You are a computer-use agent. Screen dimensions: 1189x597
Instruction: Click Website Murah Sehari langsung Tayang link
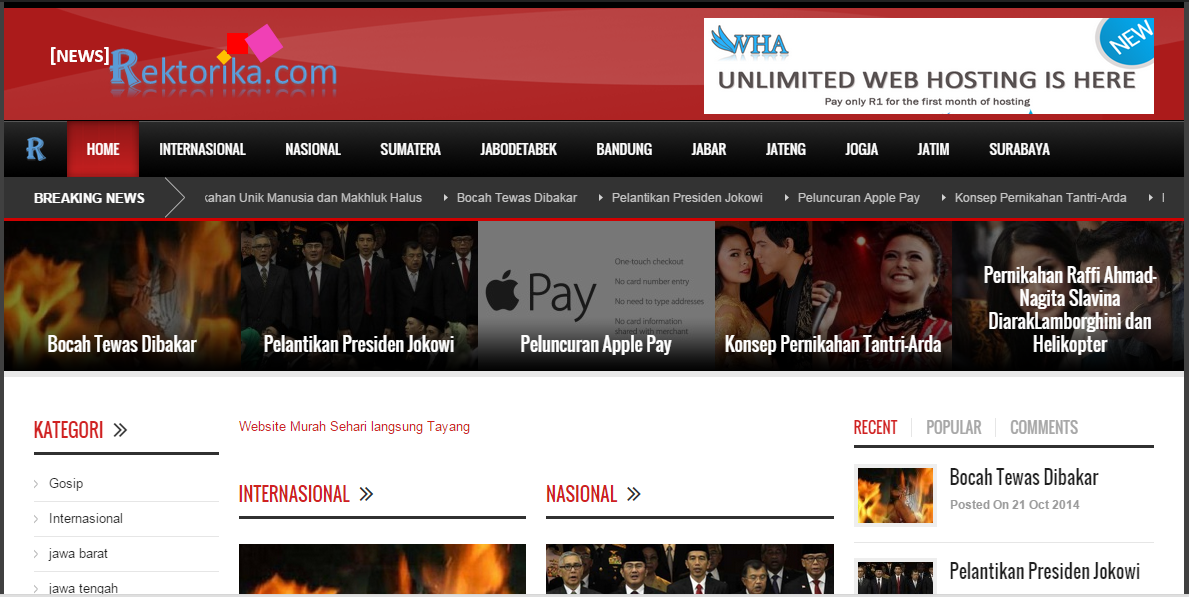tap(354, 426)
